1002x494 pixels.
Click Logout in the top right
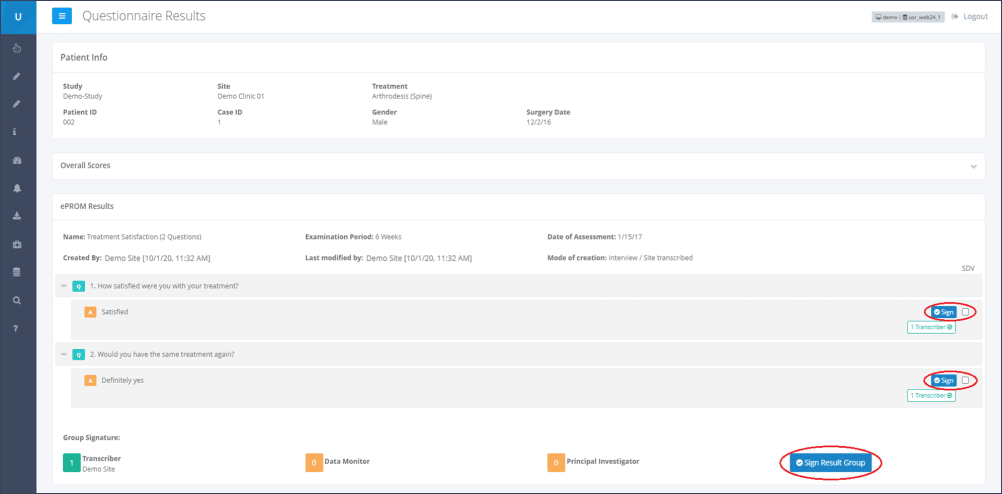click(969, 17)
